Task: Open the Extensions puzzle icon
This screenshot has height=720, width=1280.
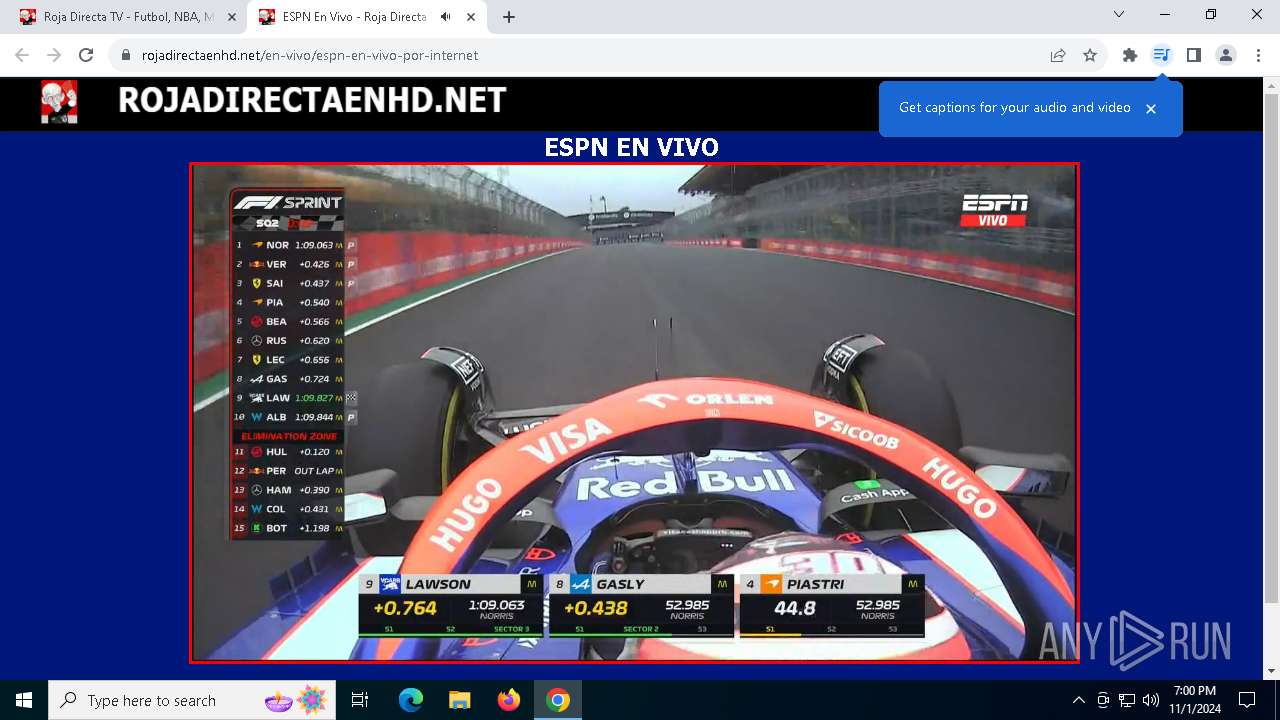Action: pos(1130,56)
